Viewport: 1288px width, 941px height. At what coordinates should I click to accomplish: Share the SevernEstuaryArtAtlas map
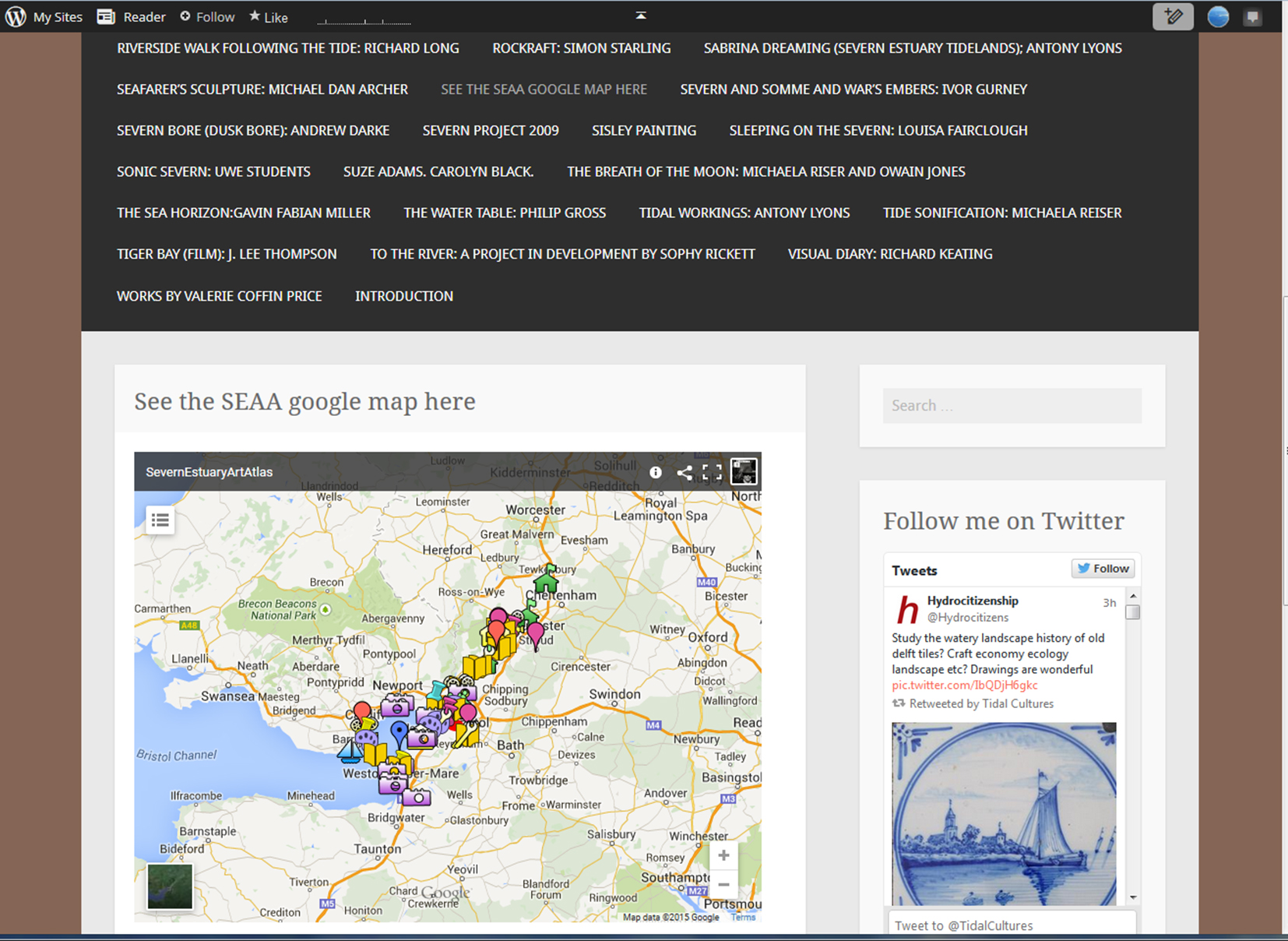[684, 472]
